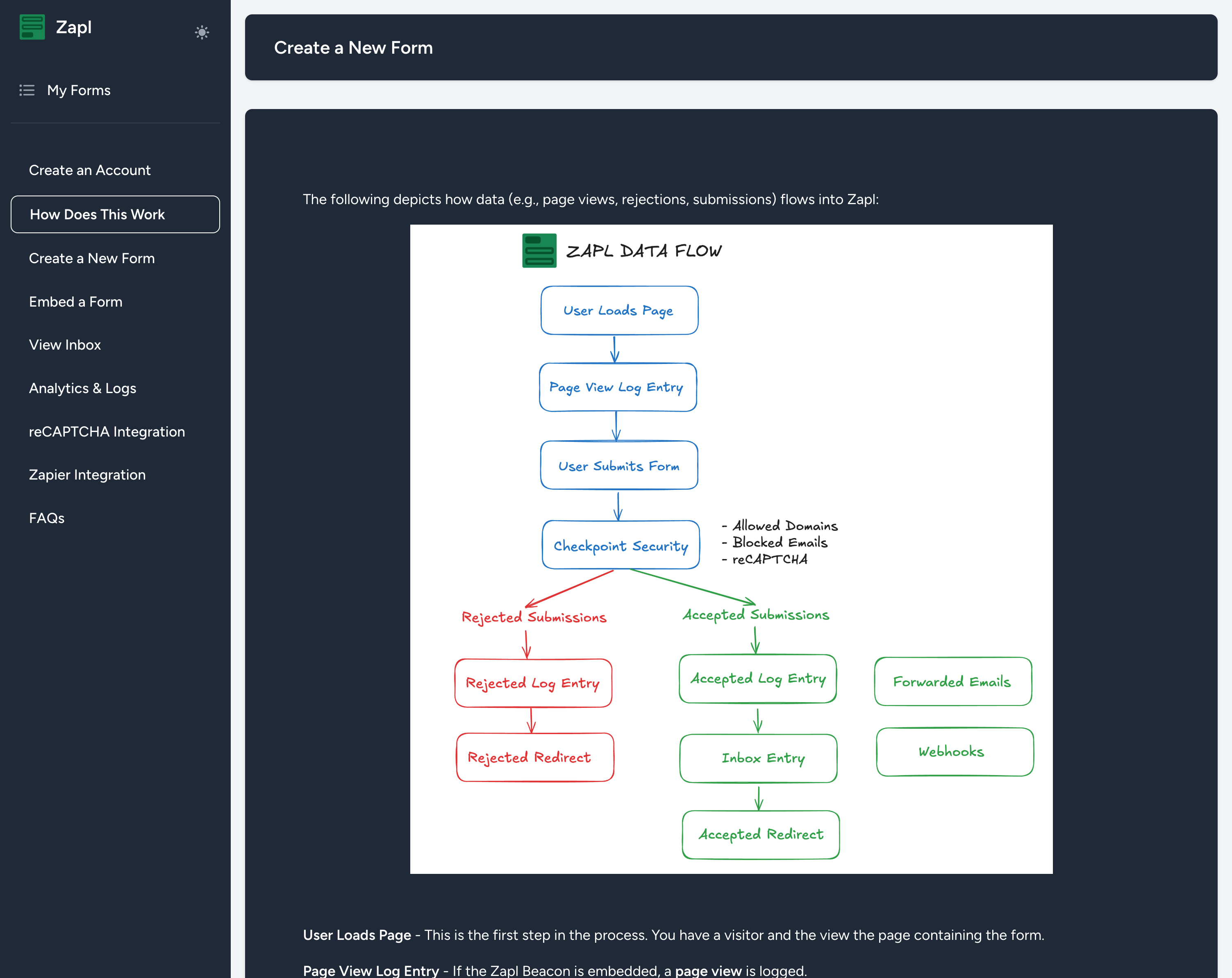Click the Zapl brand name text
The image size is (1232, 978).
point(74,27)
